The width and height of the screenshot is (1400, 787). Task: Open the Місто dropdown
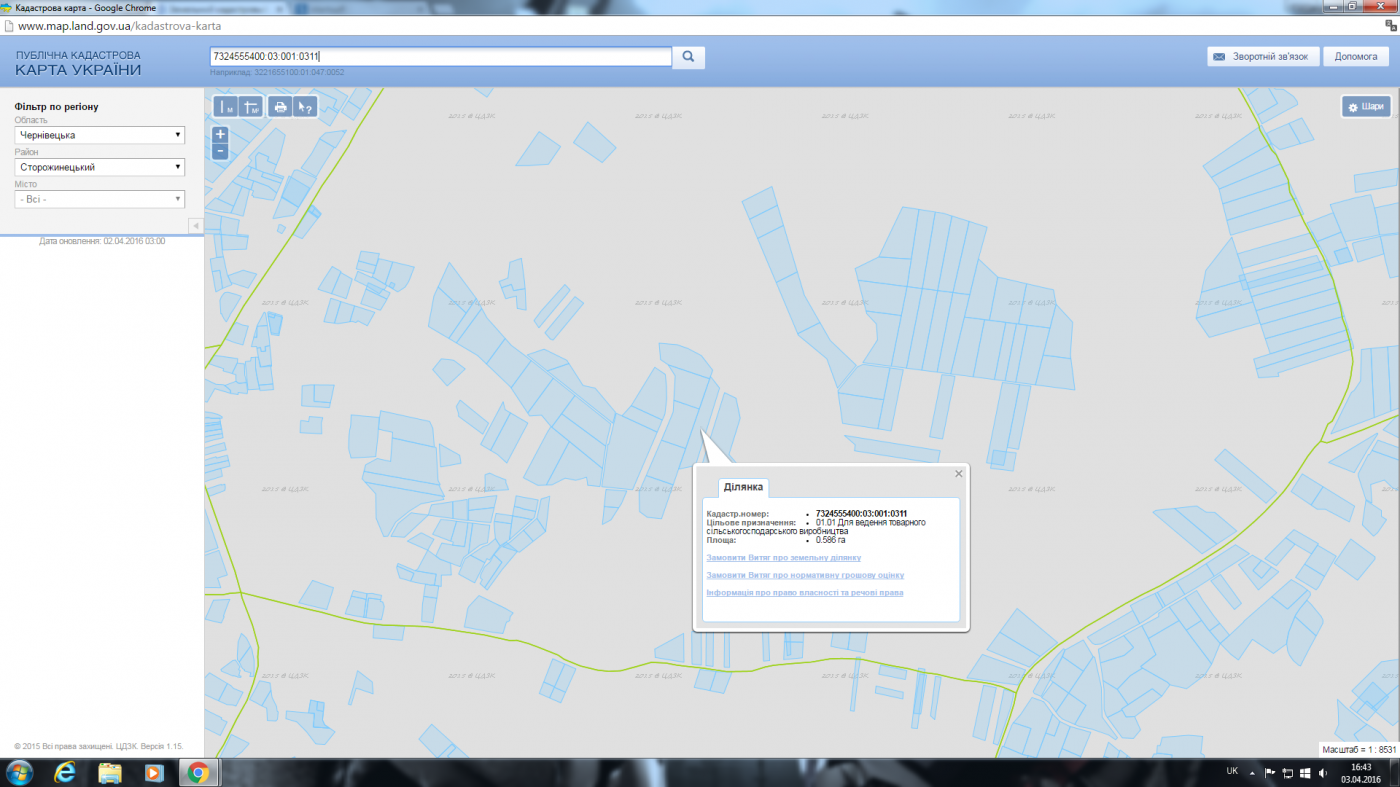(x=100, y=199)
